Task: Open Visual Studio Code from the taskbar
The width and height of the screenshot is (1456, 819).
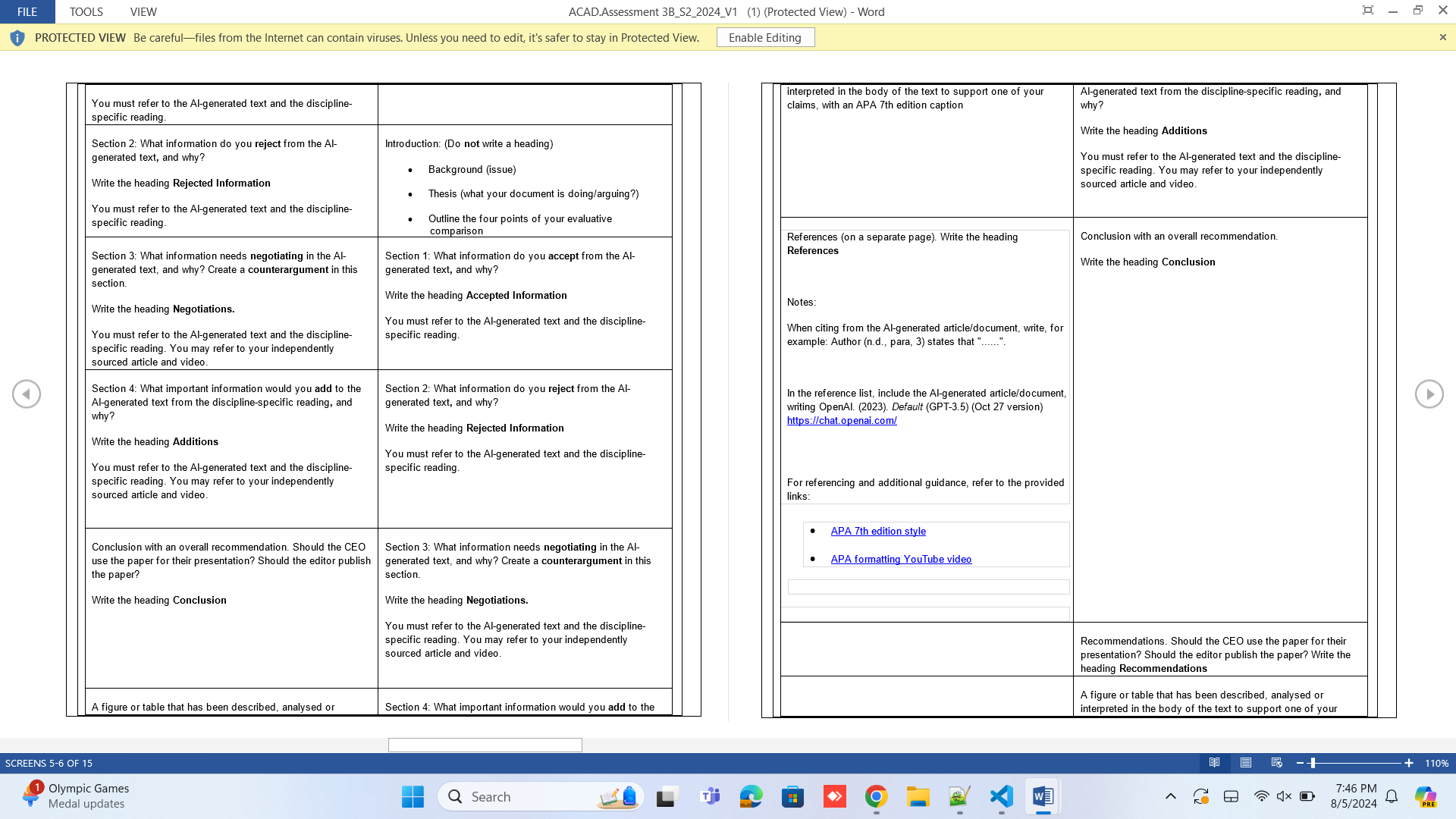Action: pyautogui.click(x=1000, y=797)
